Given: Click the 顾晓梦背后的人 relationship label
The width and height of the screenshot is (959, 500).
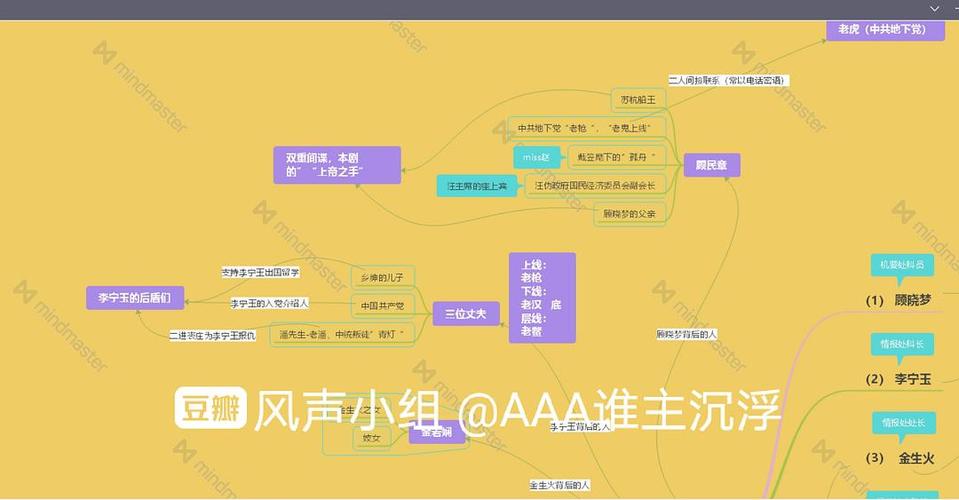Looking at the screenshot, I should tap(686, 334).
